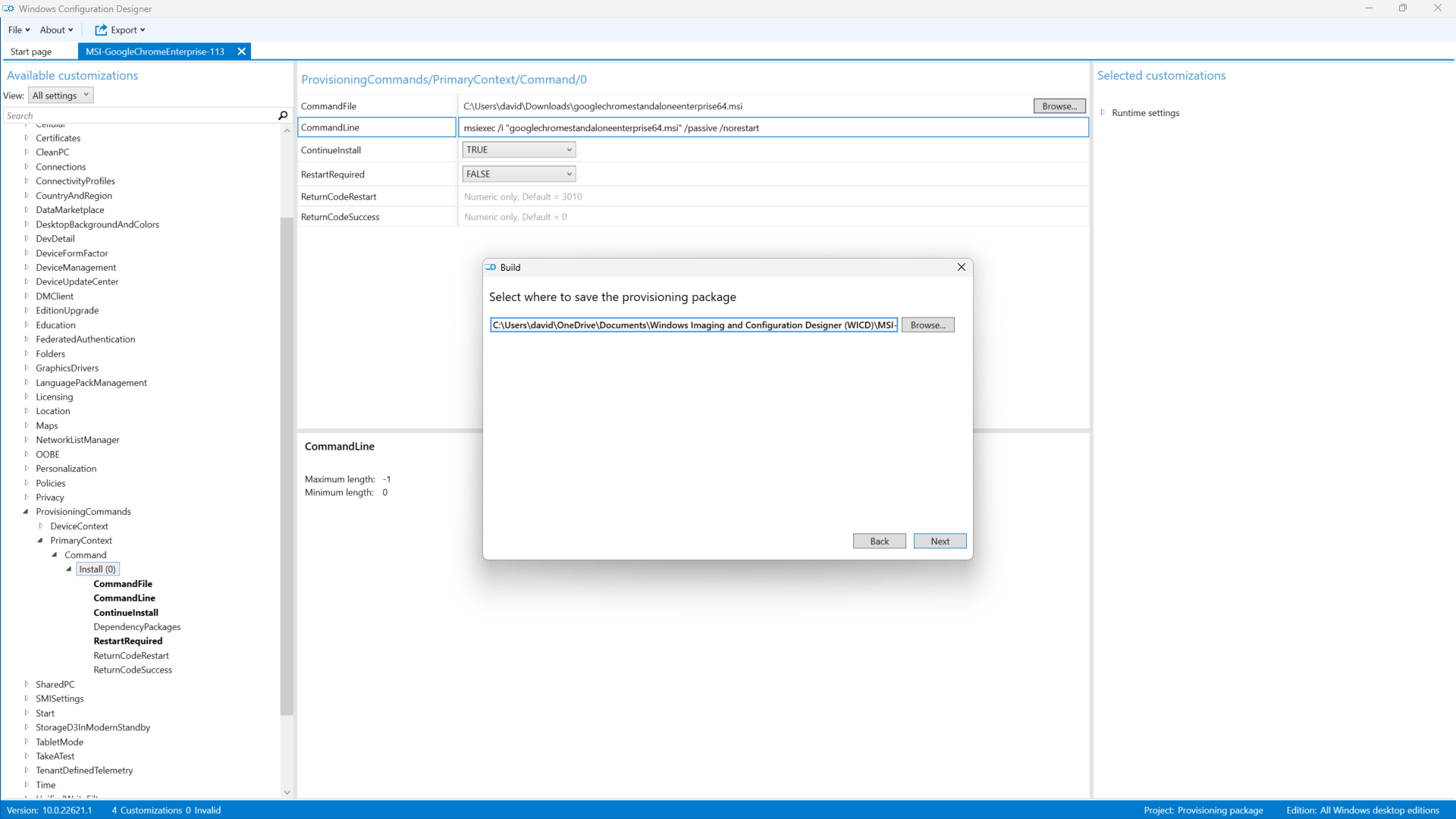This screenshot has height=819, width=1456.
Task: Open the ContinueInstall TRUE dropdown
Action: click(519, 150)
